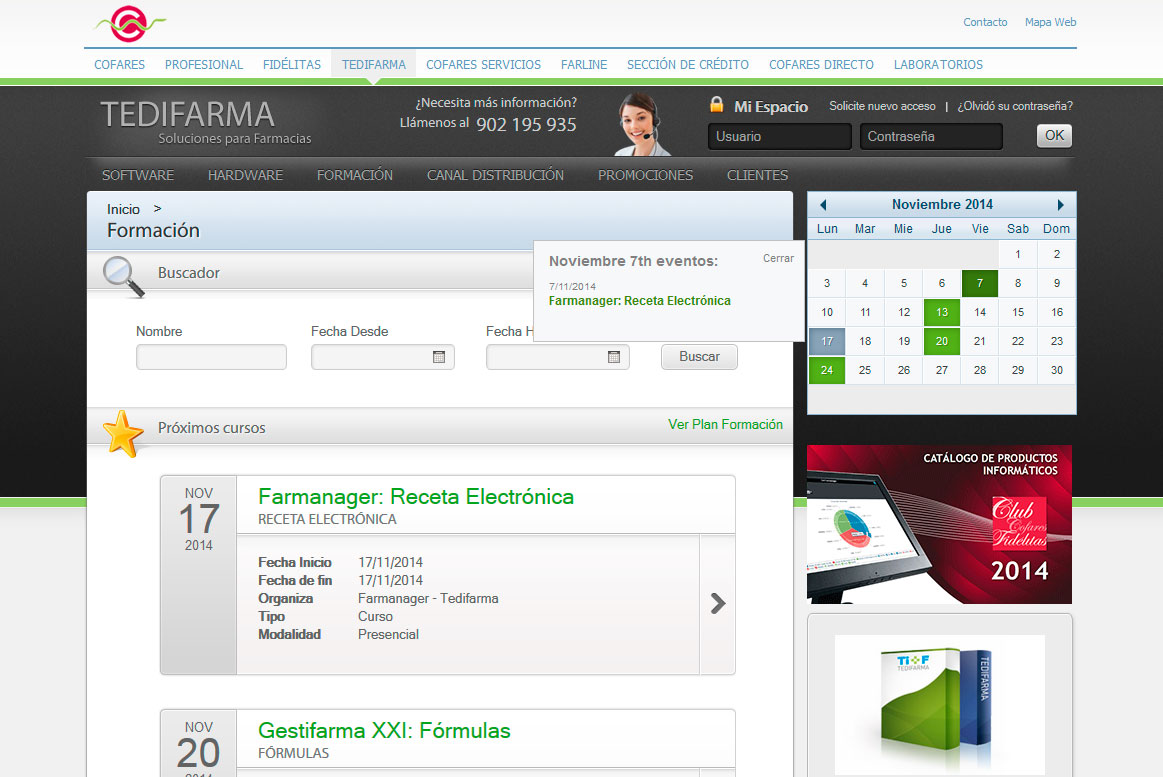Viewport: 1163px width, 777px height.
Task: Go to next month with calendar right arrow
Action: [1061, 204]
